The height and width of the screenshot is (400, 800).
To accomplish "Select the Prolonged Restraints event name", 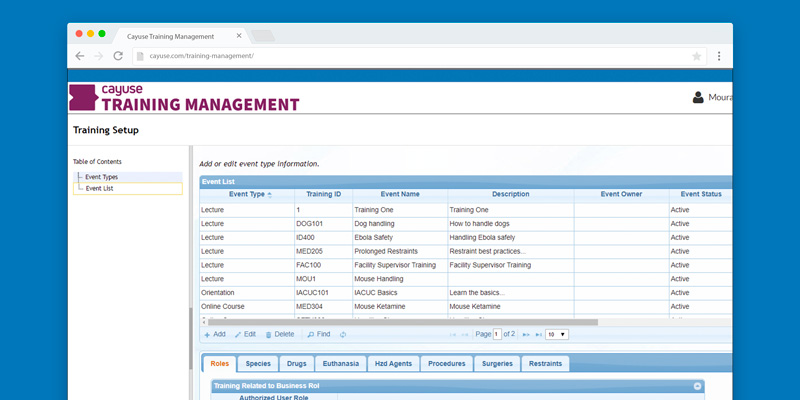I will (x=386, y=252).
